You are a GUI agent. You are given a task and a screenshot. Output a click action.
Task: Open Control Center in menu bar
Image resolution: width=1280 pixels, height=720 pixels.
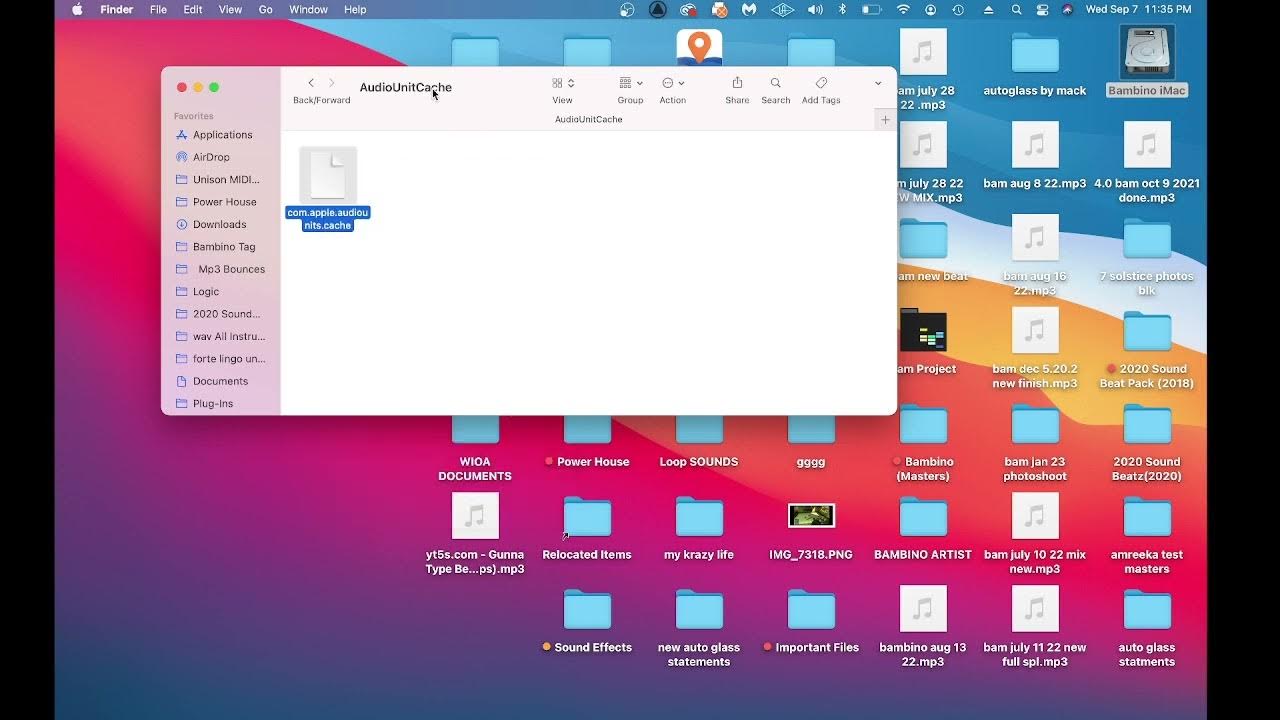[1042, 9]
